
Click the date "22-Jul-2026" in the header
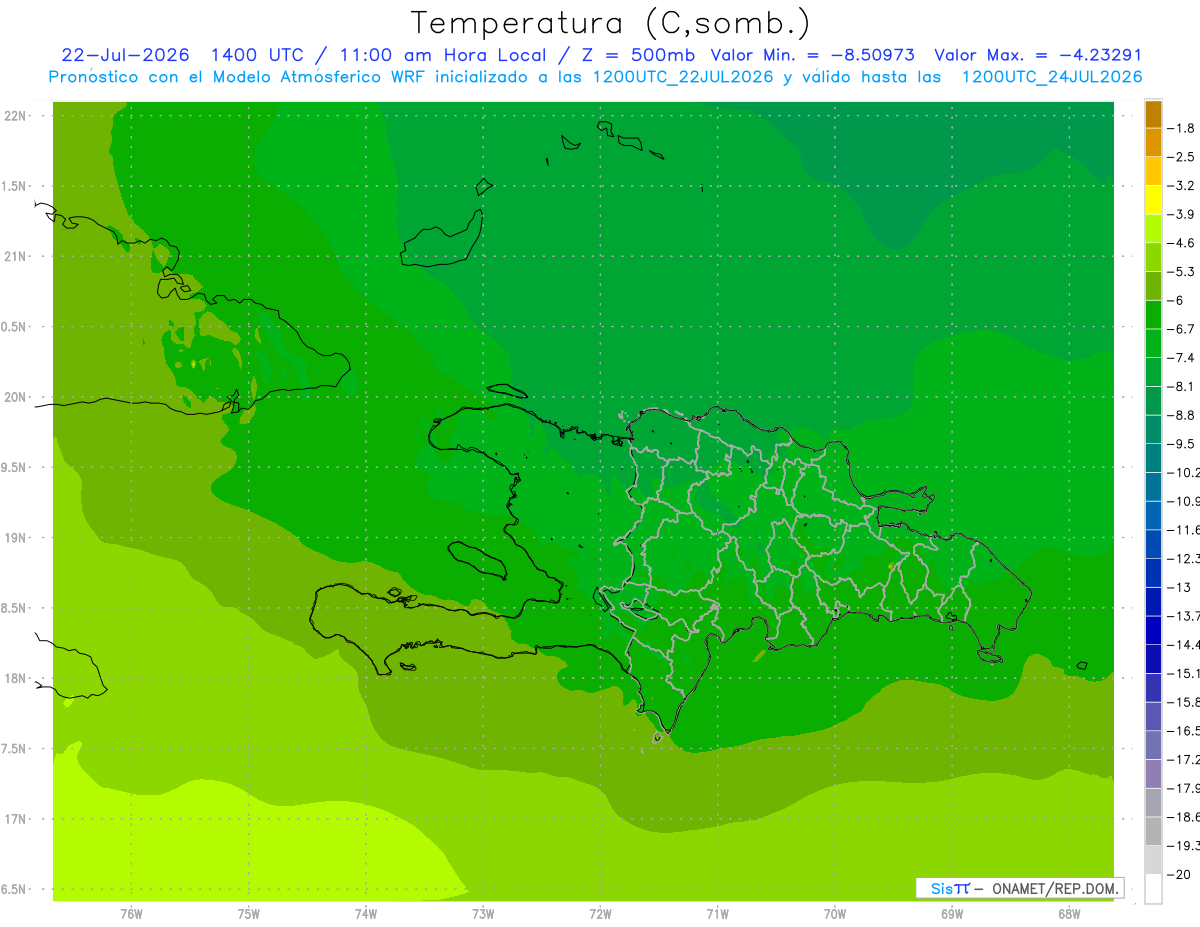(x=126, y=55)
